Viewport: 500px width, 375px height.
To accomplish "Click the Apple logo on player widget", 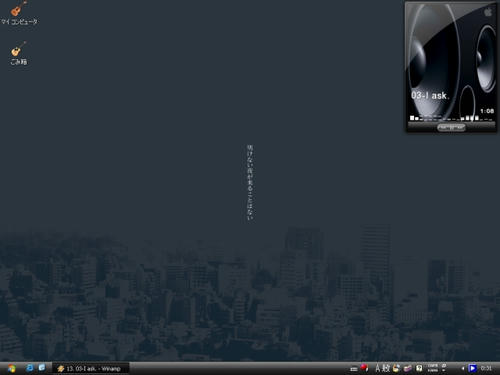I will 488,12.
